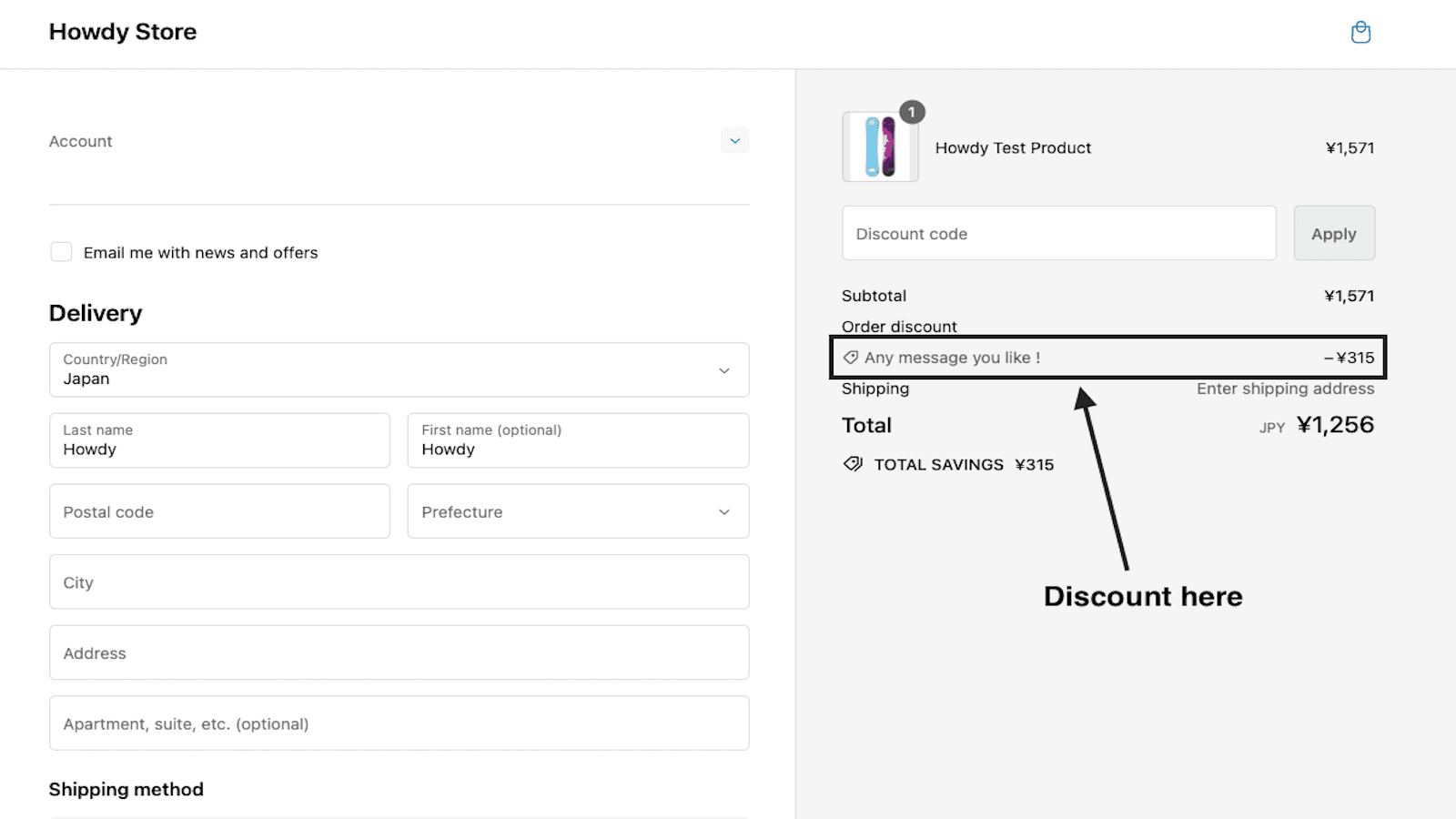Click the Any message you like discount row

click(1107, 358)
